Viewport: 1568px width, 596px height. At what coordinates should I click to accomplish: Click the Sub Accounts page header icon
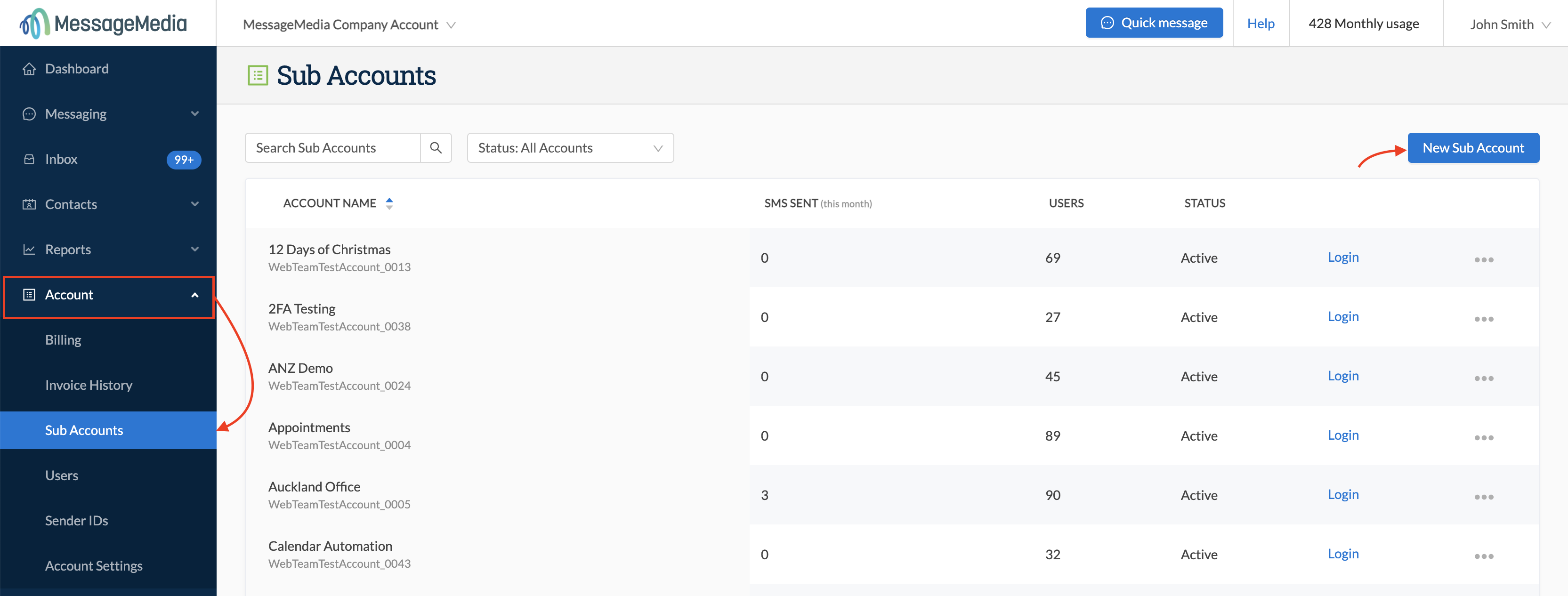pyautogui.click(x=258, y=75)
